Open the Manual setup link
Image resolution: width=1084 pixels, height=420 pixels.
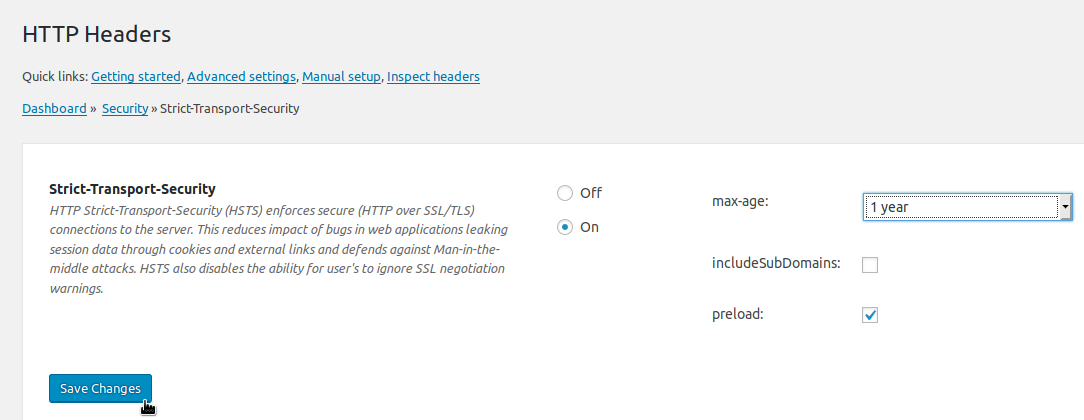point(341,76)
